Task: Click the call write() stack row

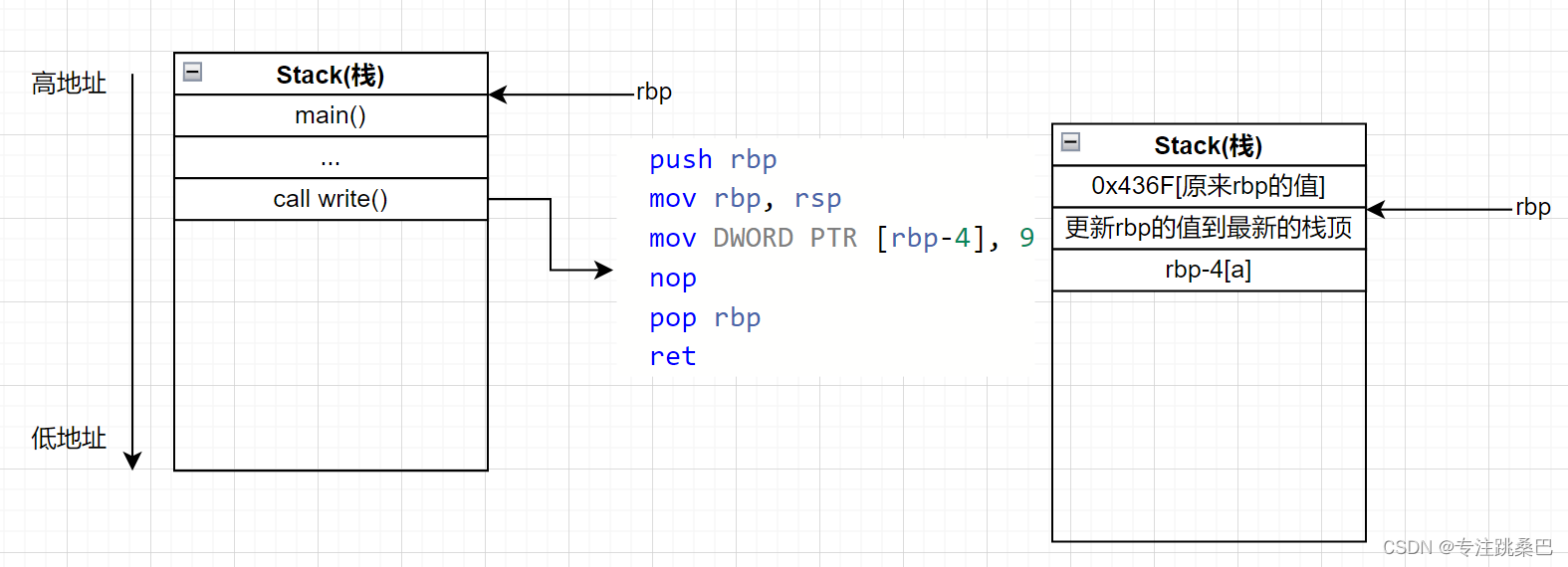Action: click(x=331, y=200)
